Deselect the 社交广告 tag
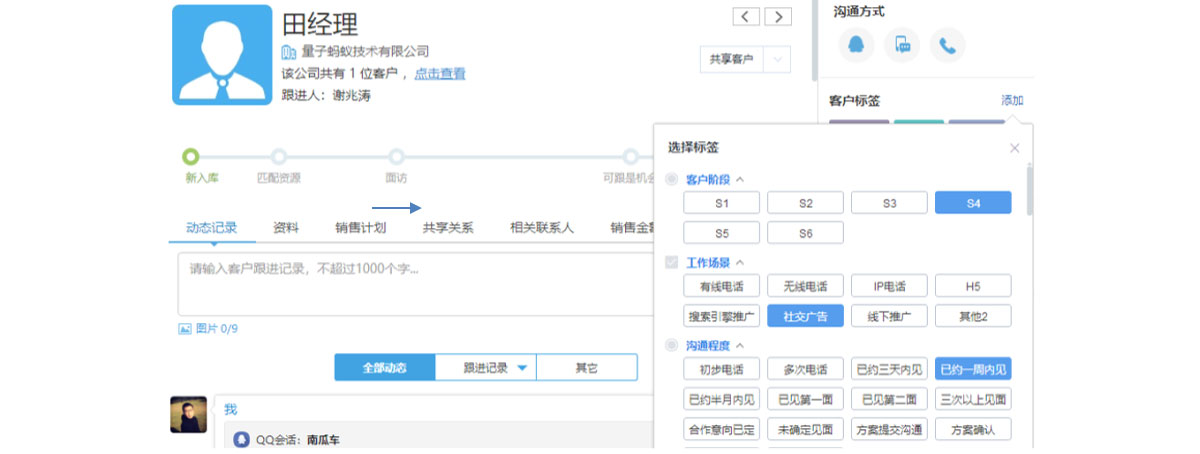Viewport: 1200px width, 454px height. pos(805,316)
